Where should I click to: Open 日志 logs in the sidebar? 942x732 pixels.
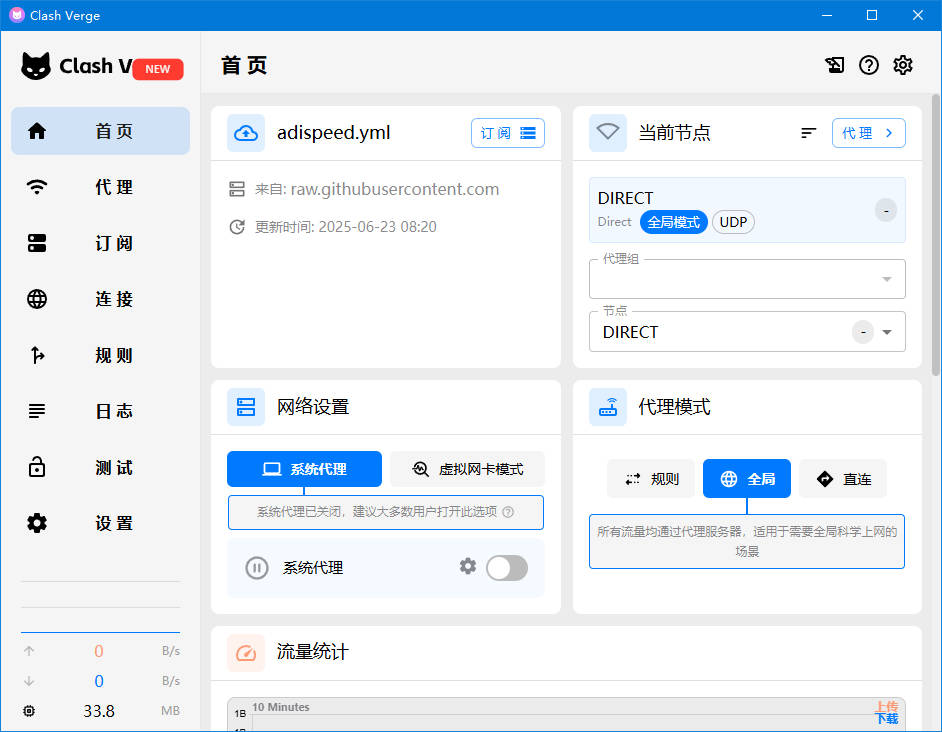coord(100,411)
